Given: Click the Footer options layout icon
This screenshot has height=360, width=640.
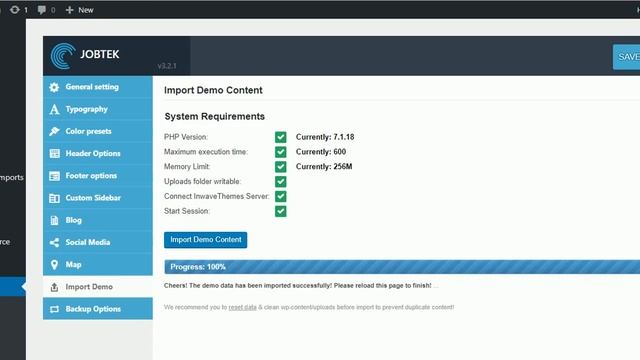Looking at the screenshot, I should (x=54, y=176).
